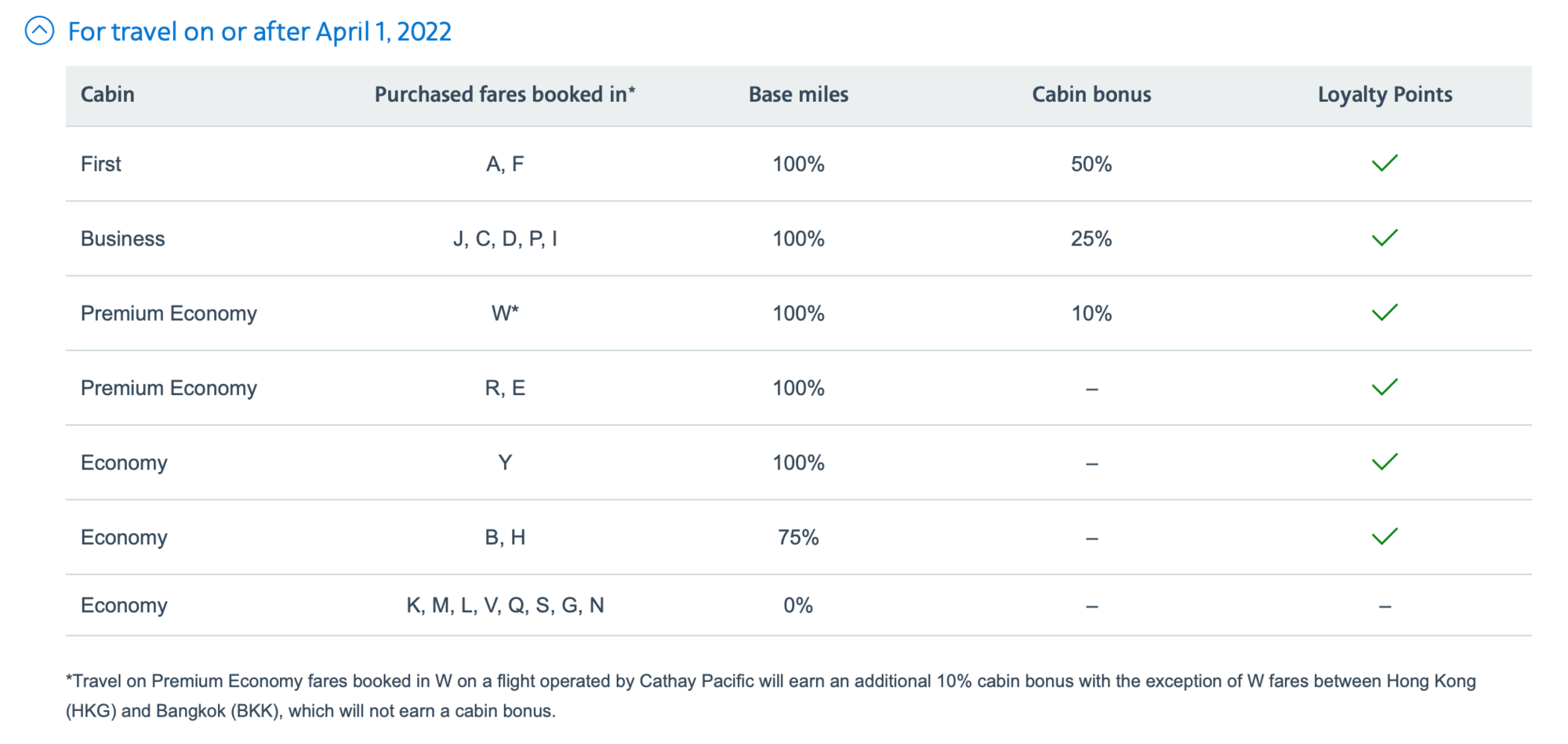
Task: Click the Cabin bonus column header
Action: 1091,95
